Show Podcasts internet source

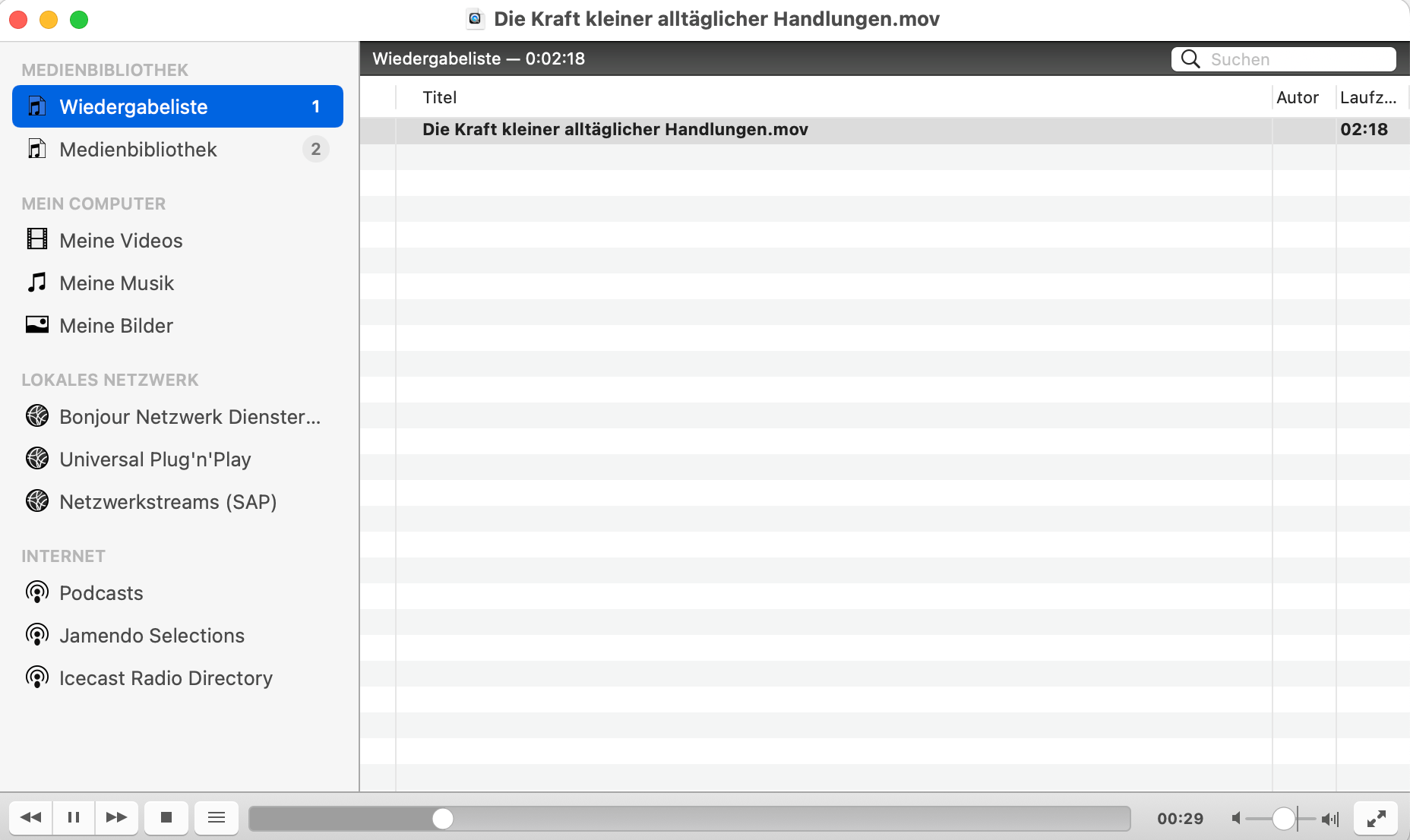click(101, 593)
